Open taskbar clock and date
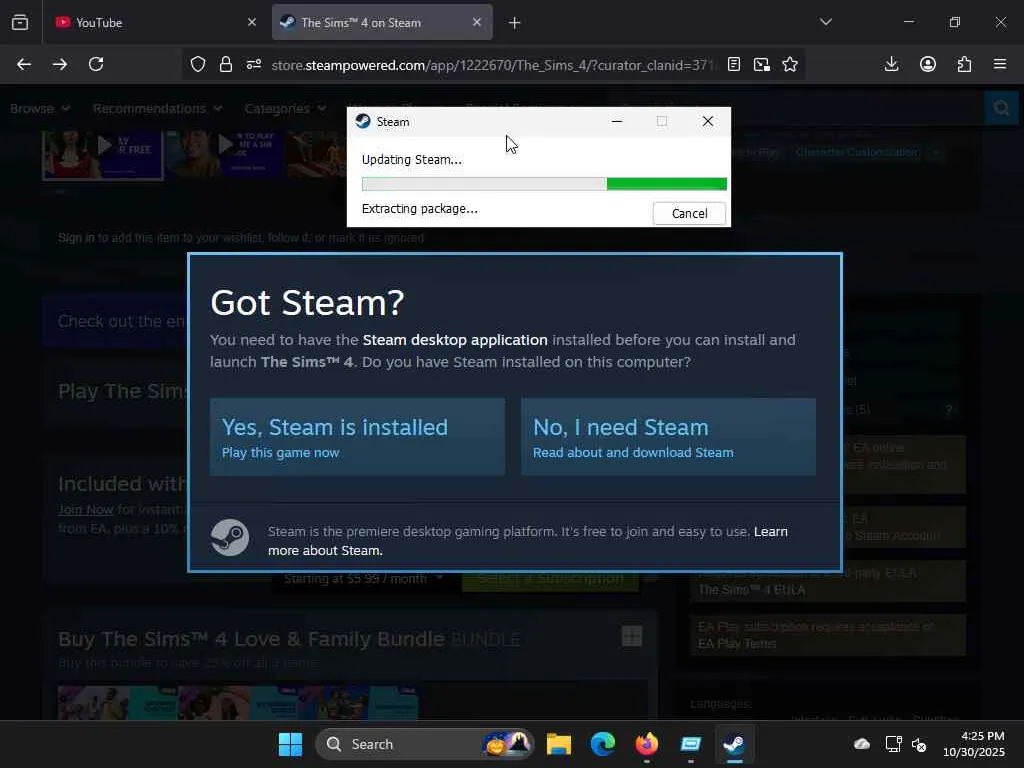The width and height of the screenshot is (1024, 768). click(974, 744)
